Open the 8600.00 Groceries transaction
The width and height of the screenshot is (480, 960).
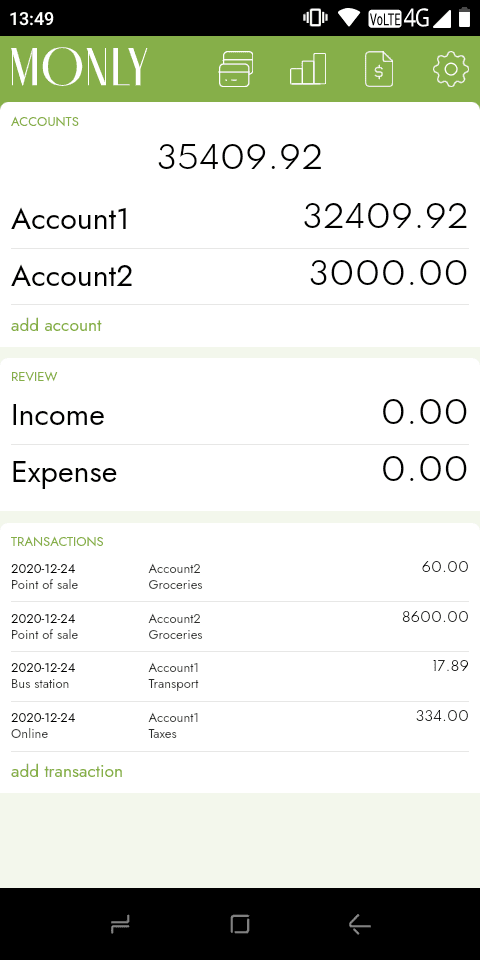tap(240, 626)
